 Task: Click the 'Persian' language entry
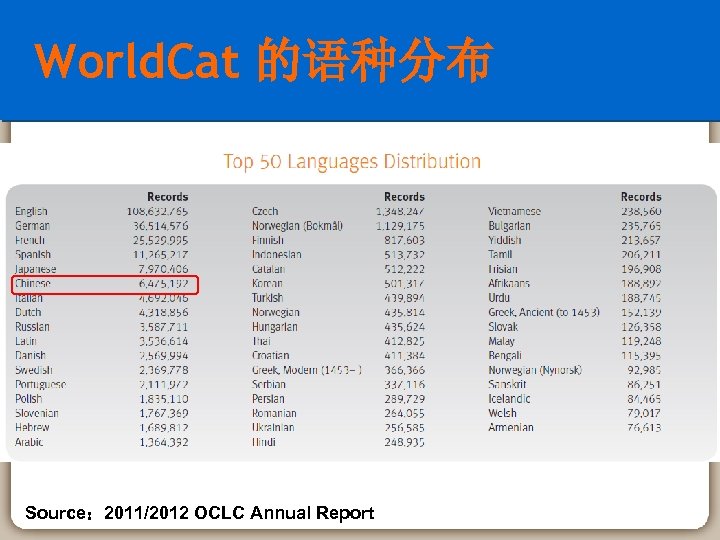click(x=268, y=399)
